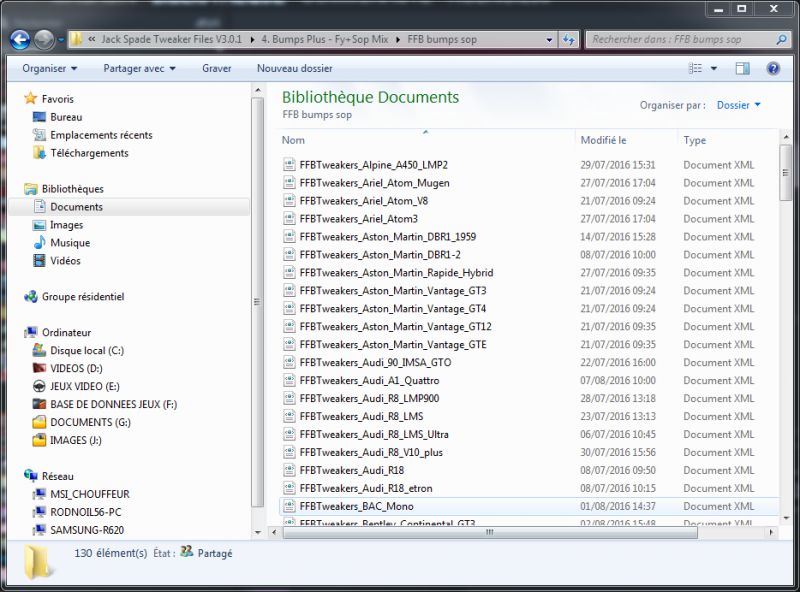Open SAMSUNG-R620 network computer
This screenshot has width=800, height=592.
point(87,530)
